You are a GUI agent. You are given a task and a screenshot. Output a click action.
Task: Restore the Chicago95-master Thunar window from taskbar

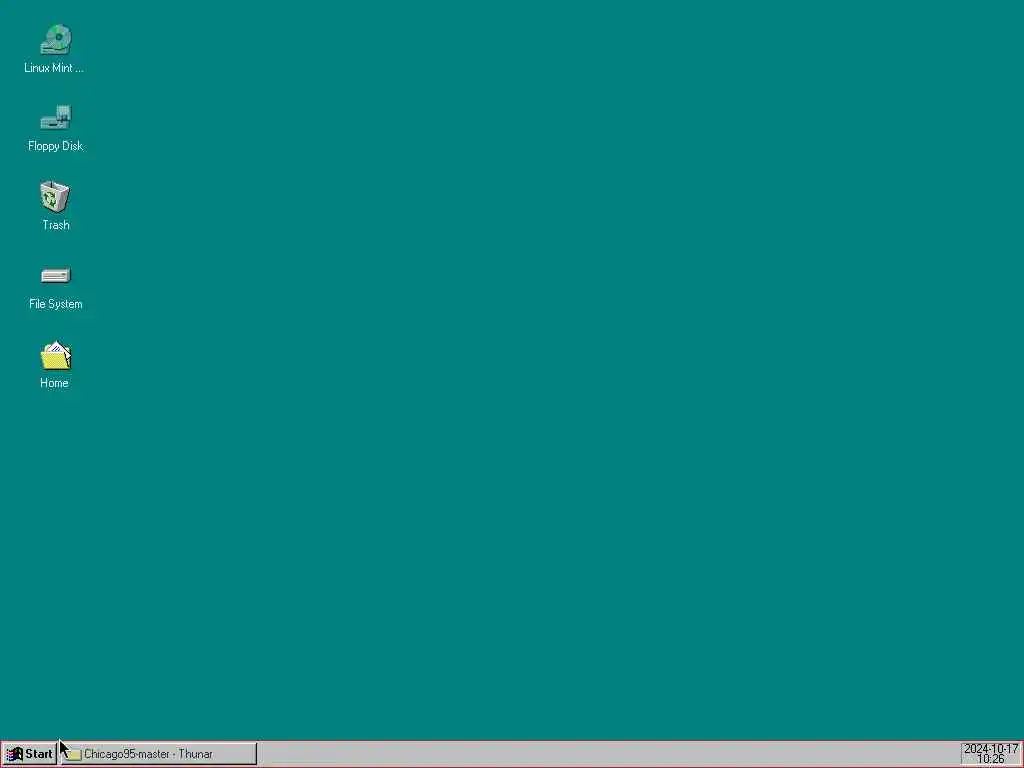pyautogui.click(x=159, y=754)
